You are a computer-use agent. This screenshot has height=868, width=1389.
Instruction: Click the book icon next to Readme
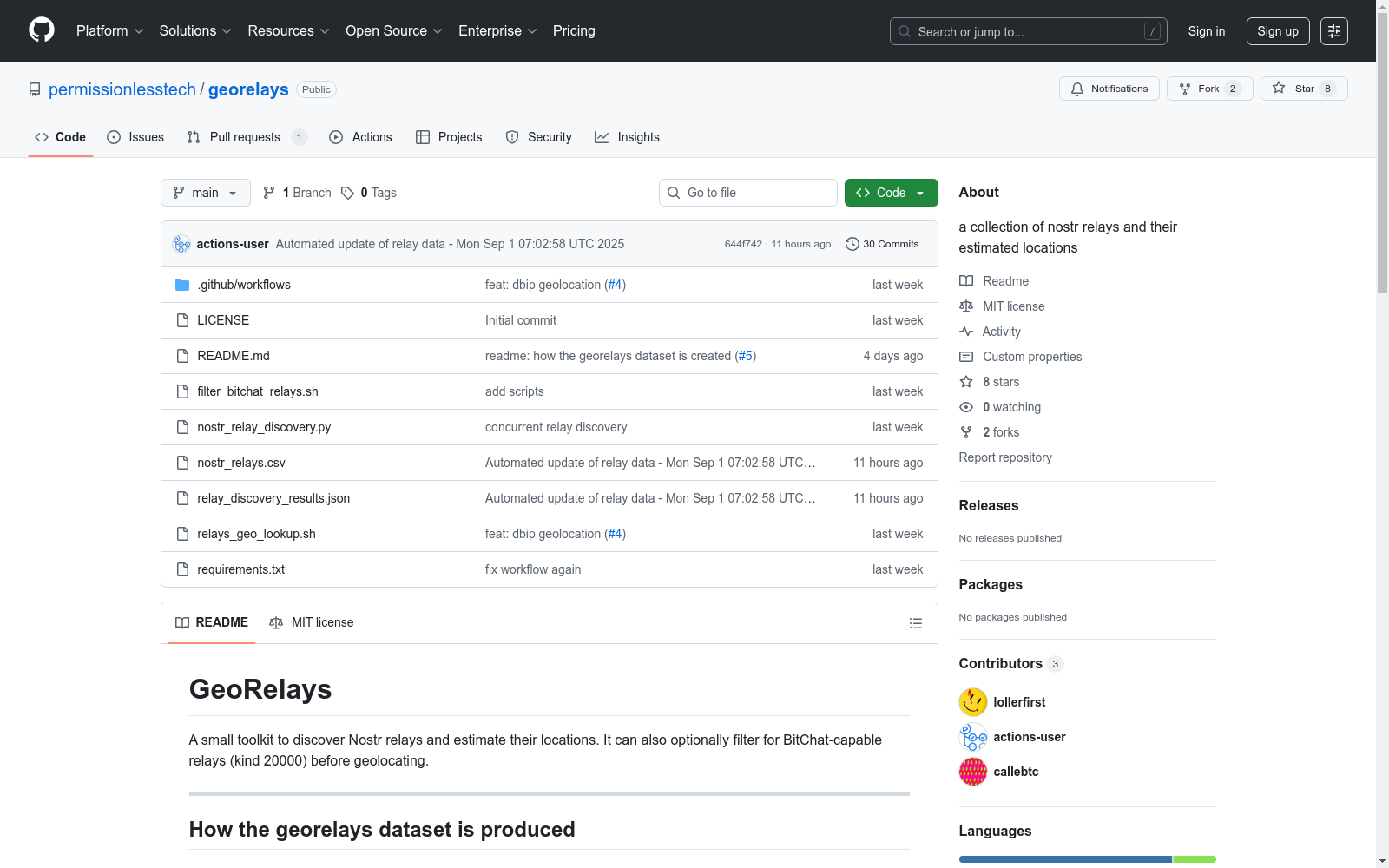(966, 281)
